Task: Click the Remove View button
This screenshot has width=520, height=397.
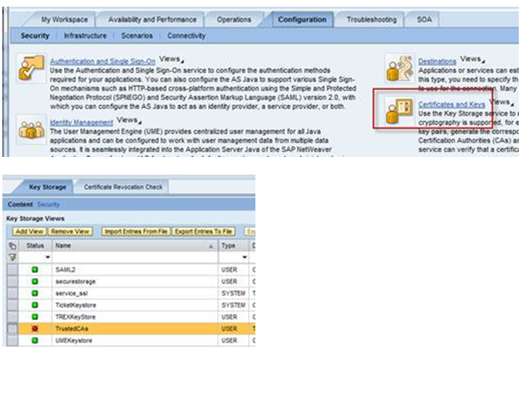Action: coord(70,231)
